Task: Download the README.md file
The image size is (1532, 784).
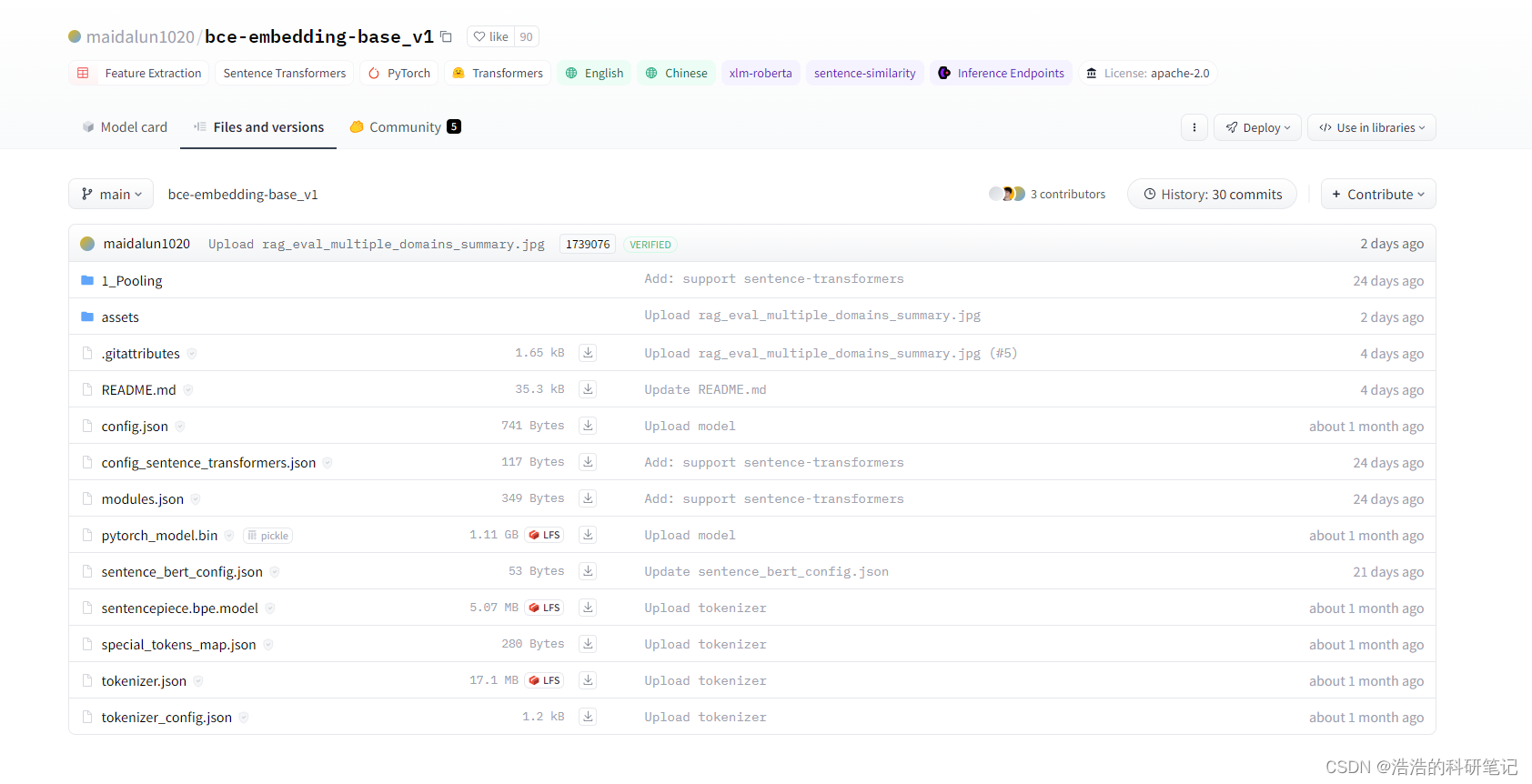Action: pos(589,389)
